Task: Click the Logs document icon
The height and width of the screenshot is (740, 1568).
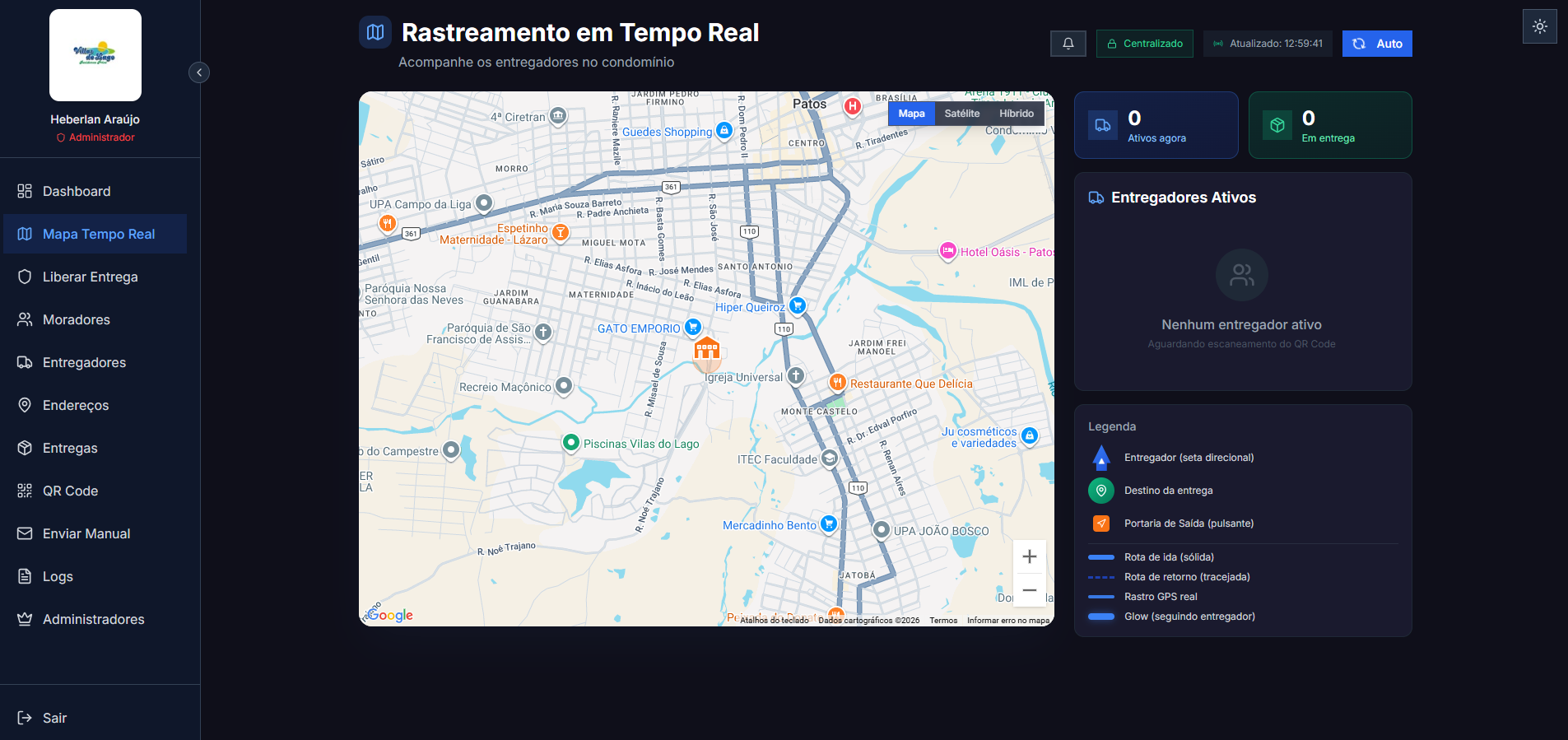Action: [x=25, y=576]
